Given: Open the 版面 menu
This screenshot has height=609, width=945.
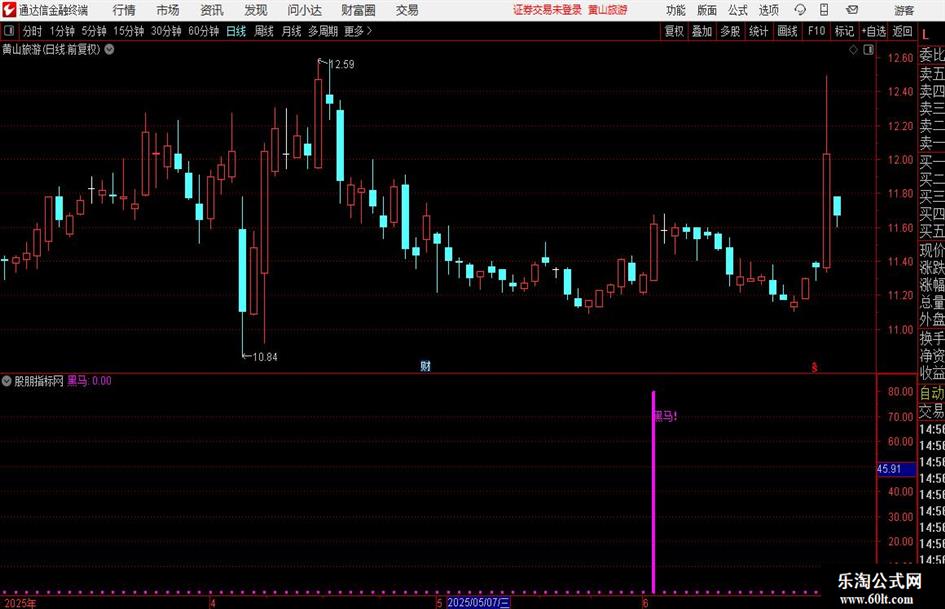Looking at the screenshot, I should [x=706, y=10].
